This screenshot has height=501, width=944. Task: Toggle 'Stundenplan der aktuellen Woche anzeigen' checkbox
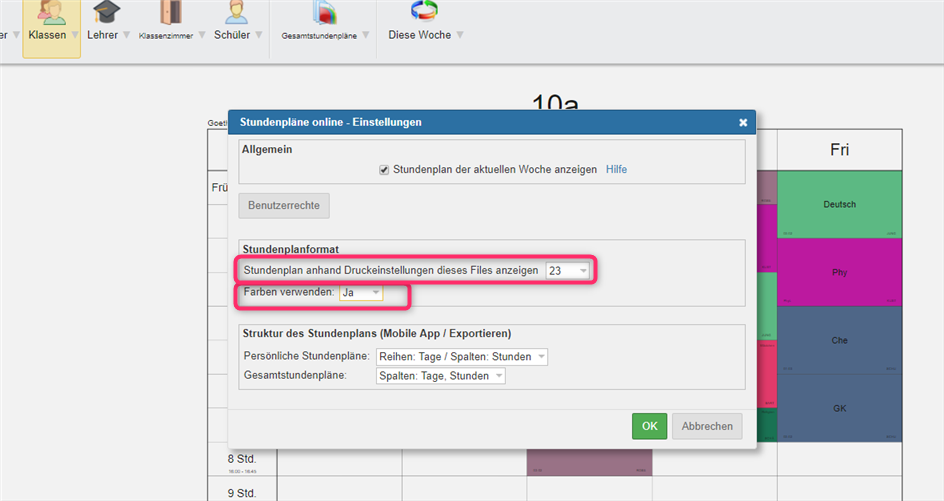click(384, 170)
